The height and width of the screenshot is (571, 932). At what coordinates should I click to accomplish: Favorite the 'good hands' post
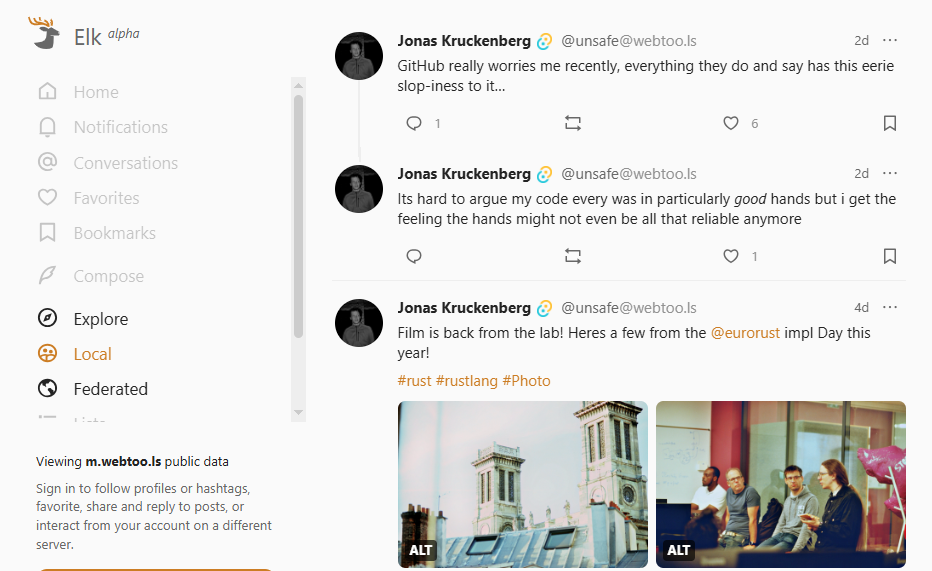point(731,256)
